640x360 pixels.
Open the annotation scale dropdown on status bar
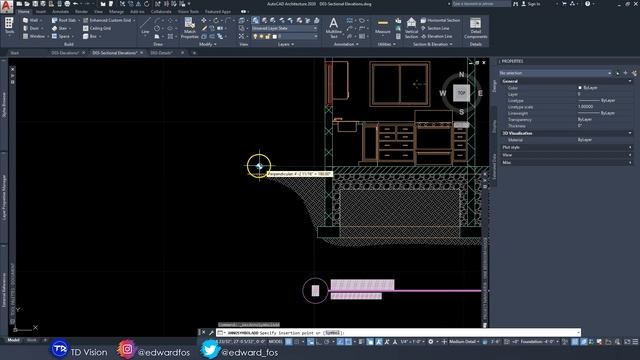click(x=411, y=342)
